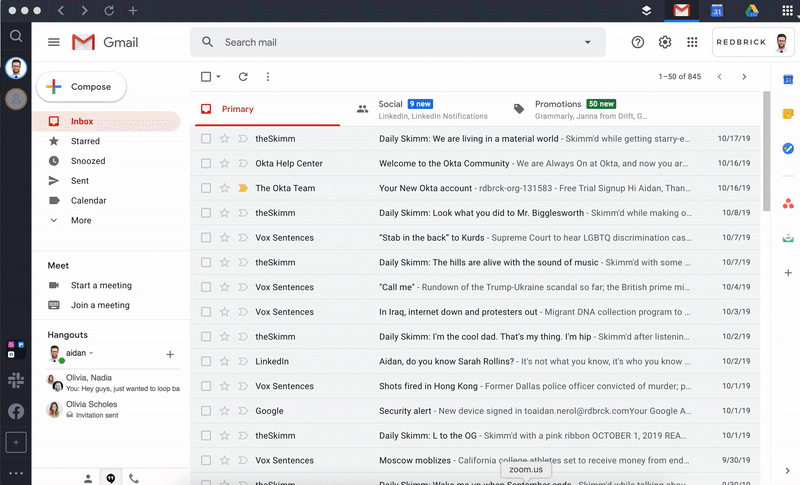Open Hangouts contacts tab
Image resolution: width=800 pixels, height=485 pixels.
[x=88, y=478]
